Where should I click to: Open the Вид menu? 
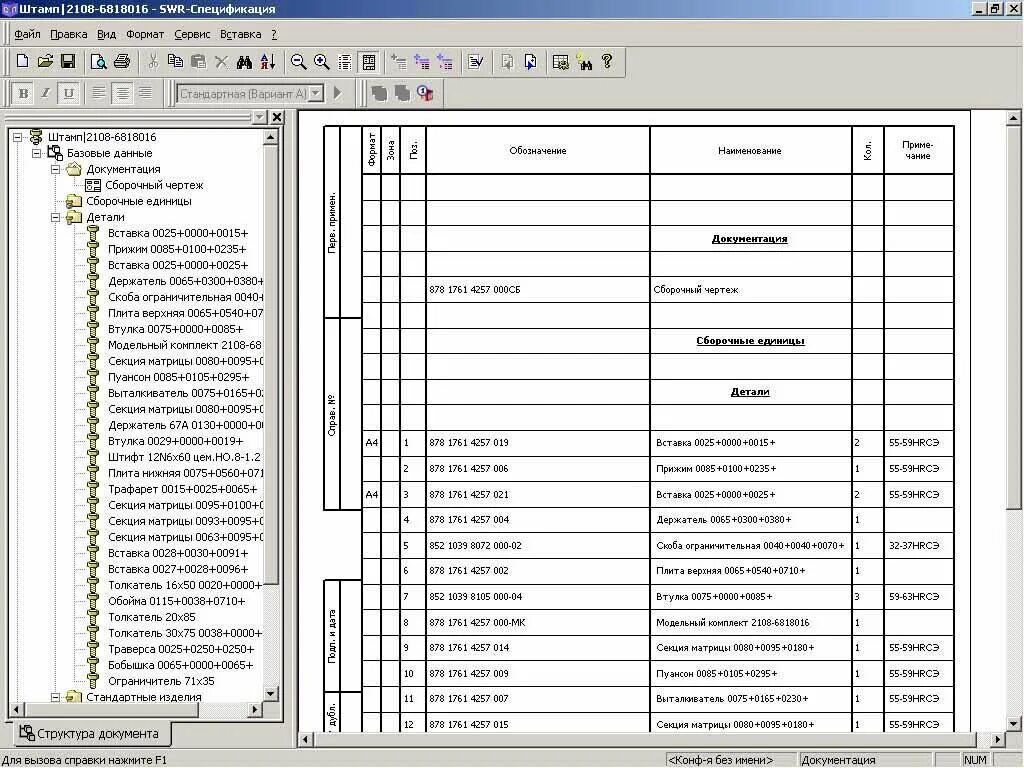click(x=106, y=34)
